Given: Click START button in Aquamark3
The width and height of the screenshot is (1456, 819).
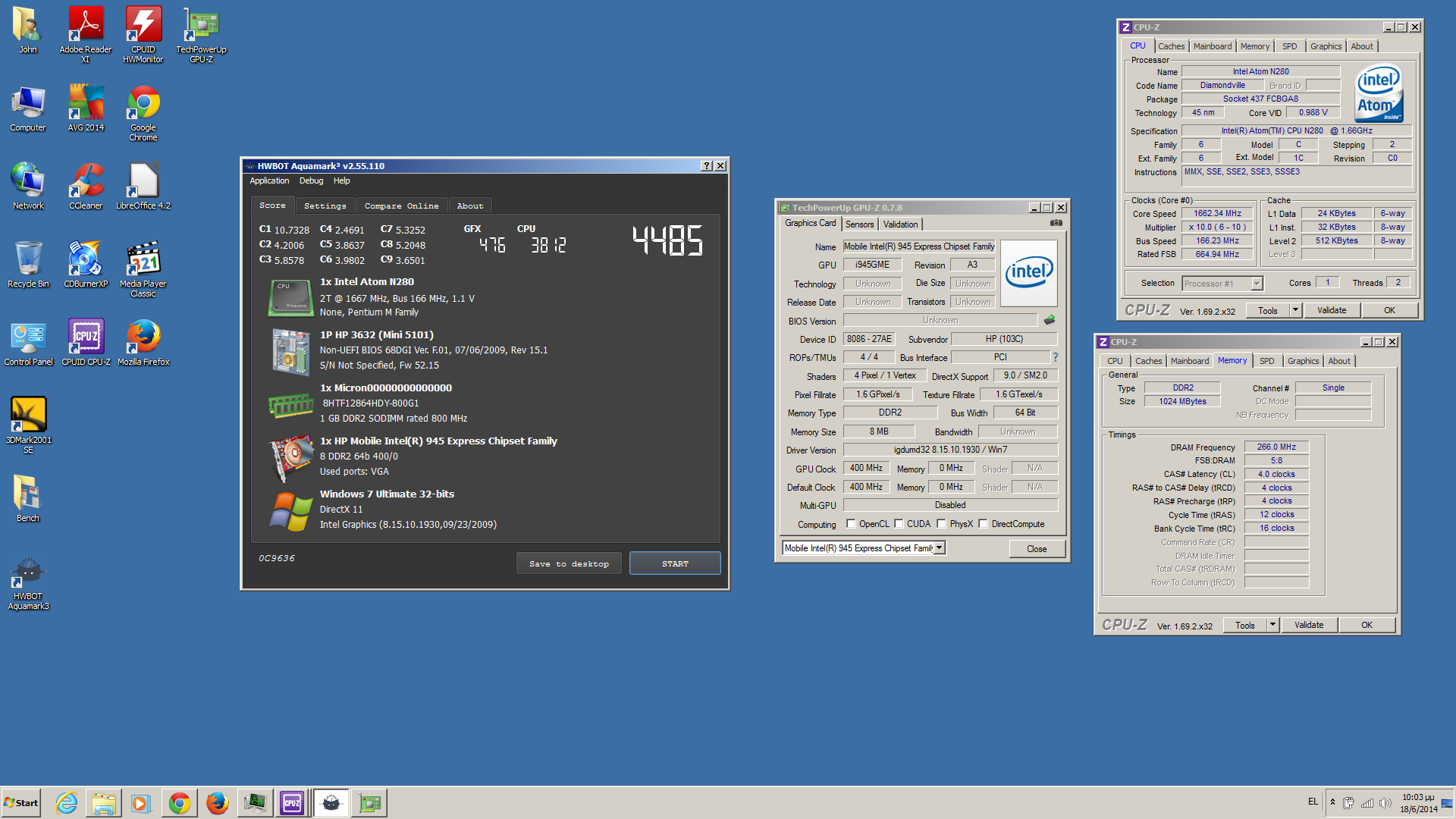Looking at the screenshot, I should (675, 563).
